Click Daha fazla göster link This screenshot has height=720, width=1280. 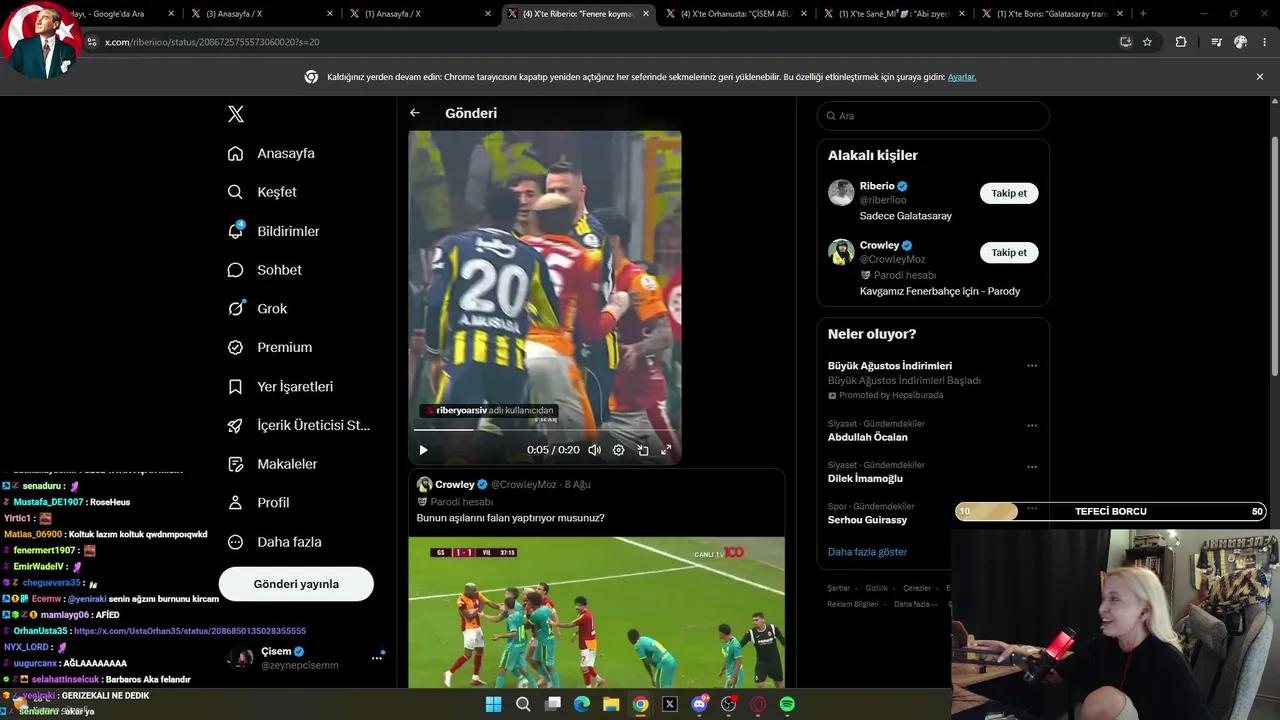(x=867, y=552)
